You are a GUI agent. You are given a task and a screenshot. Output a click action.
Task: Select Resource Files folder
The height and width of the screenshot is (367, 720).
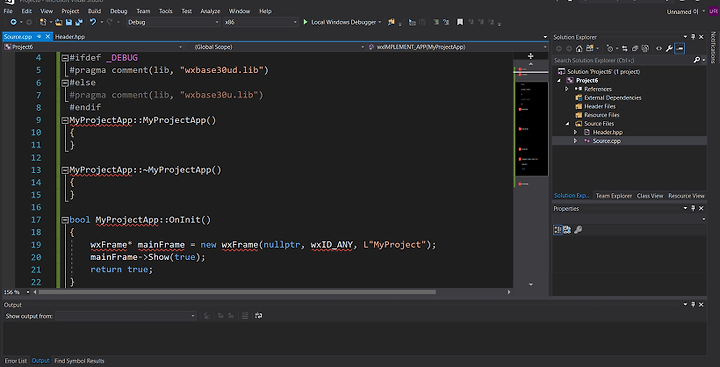coord(602,115)
